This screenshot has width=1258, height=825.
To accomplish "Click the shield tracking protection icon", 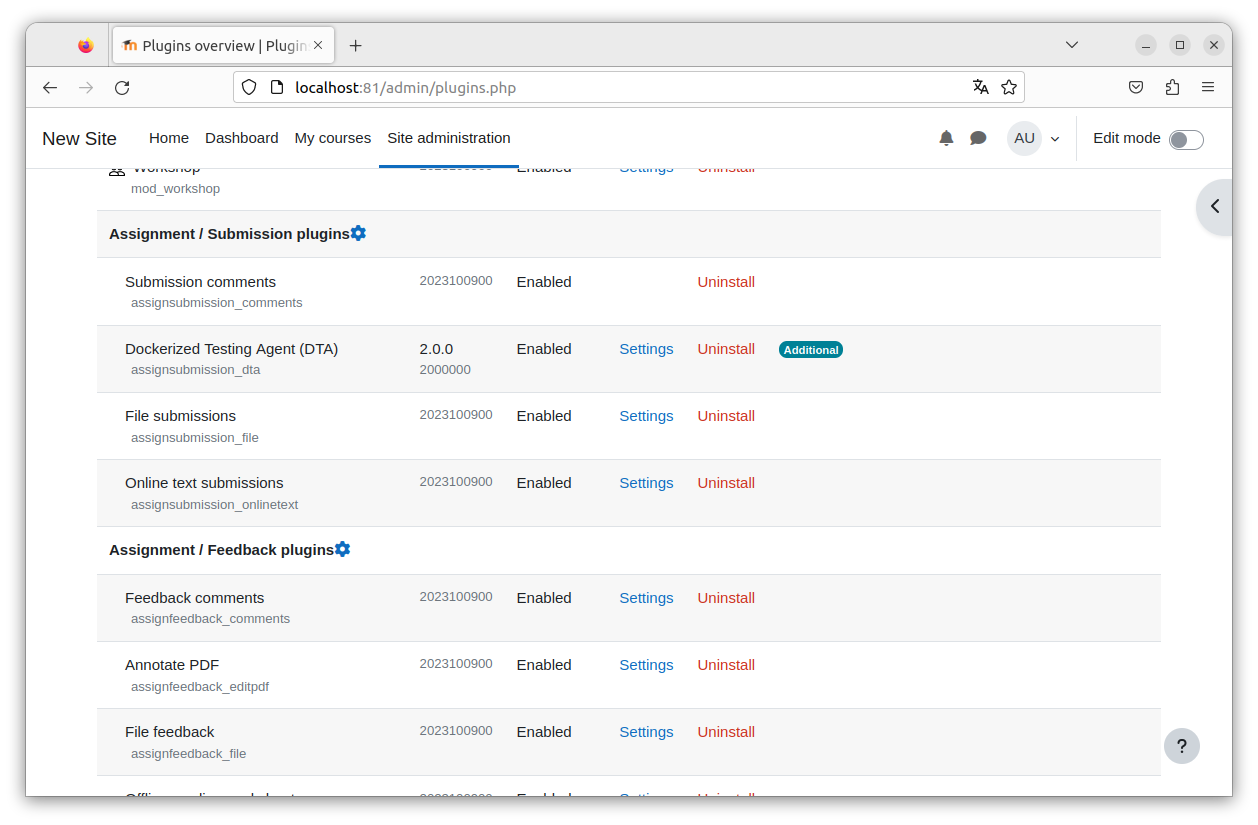I will 250,87.
